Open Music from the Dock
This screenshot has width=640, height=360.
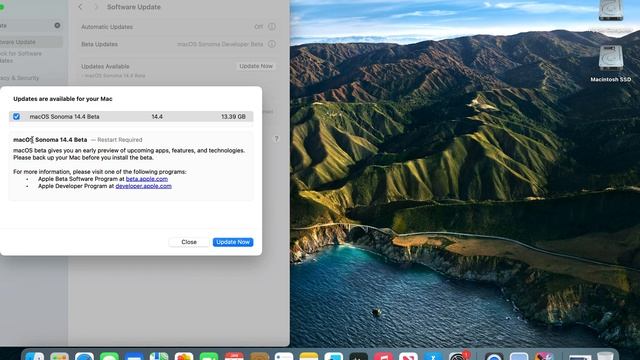point(383,356)
